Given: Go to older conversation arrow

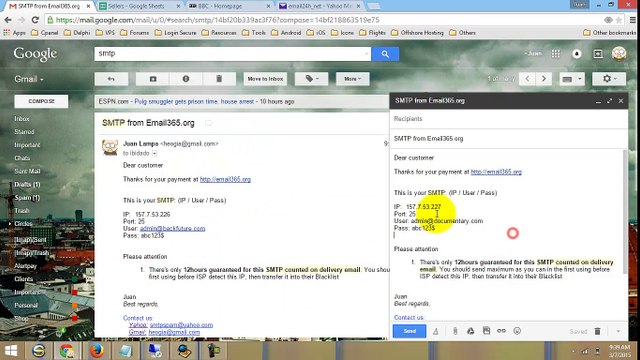Looking at the screenshot, I should [544, 79].
